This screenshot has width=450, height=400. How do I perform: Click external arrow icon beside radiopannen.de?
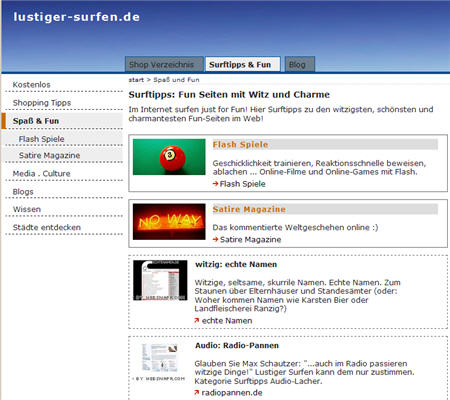tap(197, 393)
